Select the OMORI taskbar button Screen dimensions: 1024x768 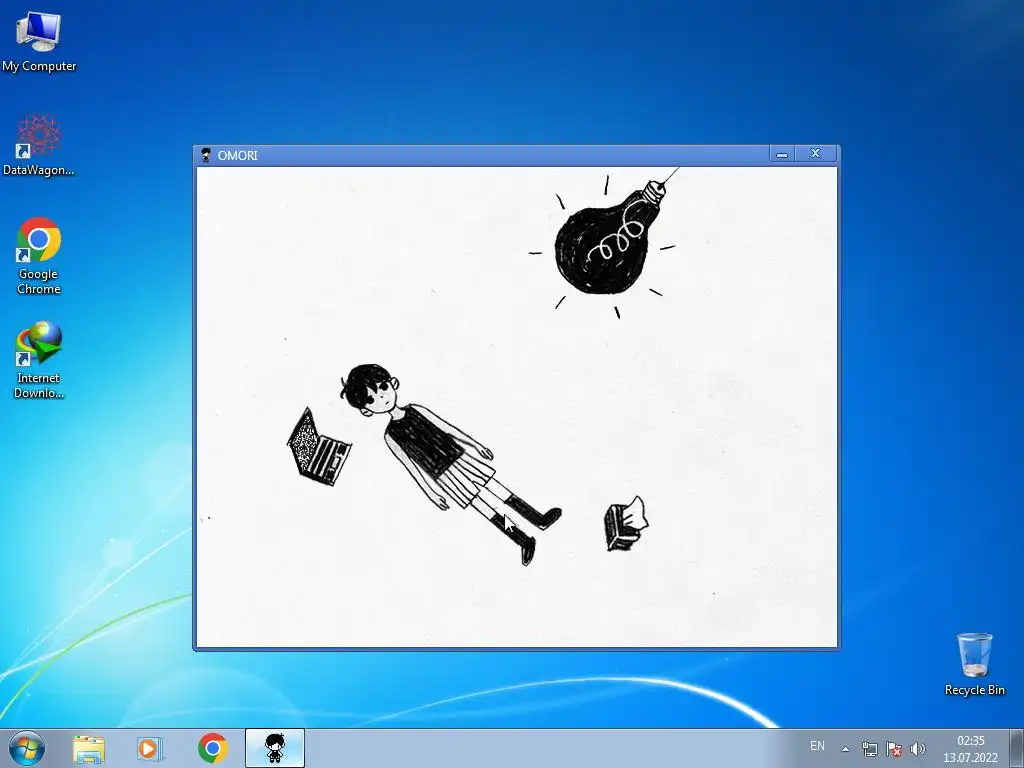pos(275,748)
